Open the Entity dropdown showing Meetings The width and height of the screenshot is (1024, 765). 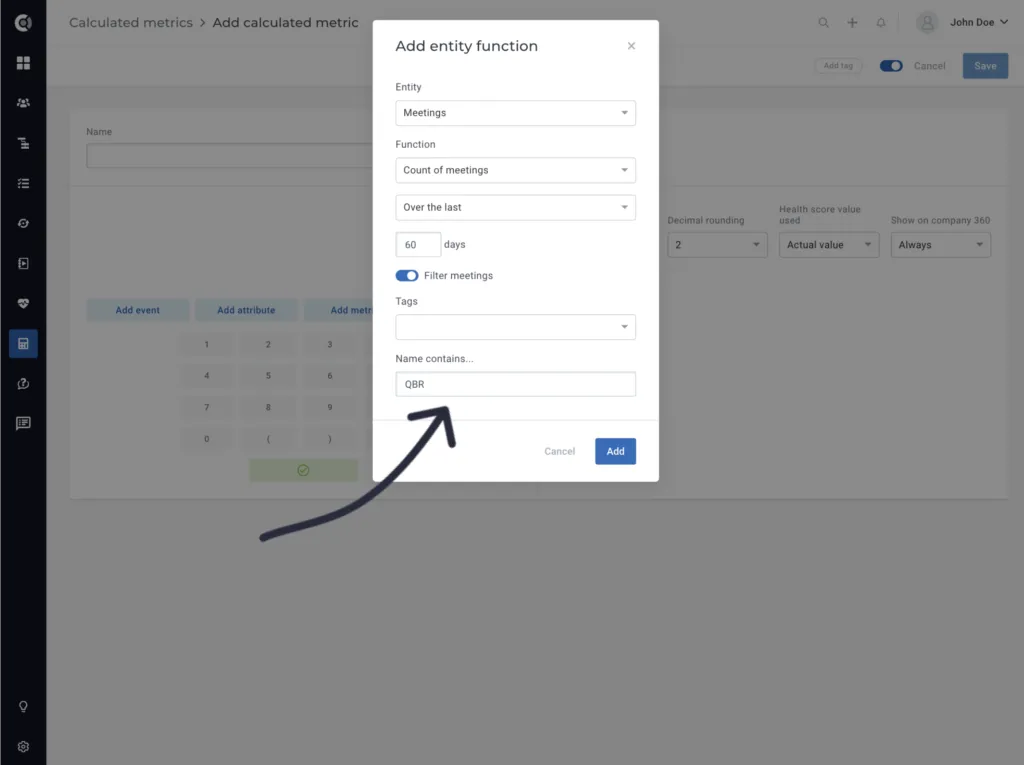pos(515,113)
